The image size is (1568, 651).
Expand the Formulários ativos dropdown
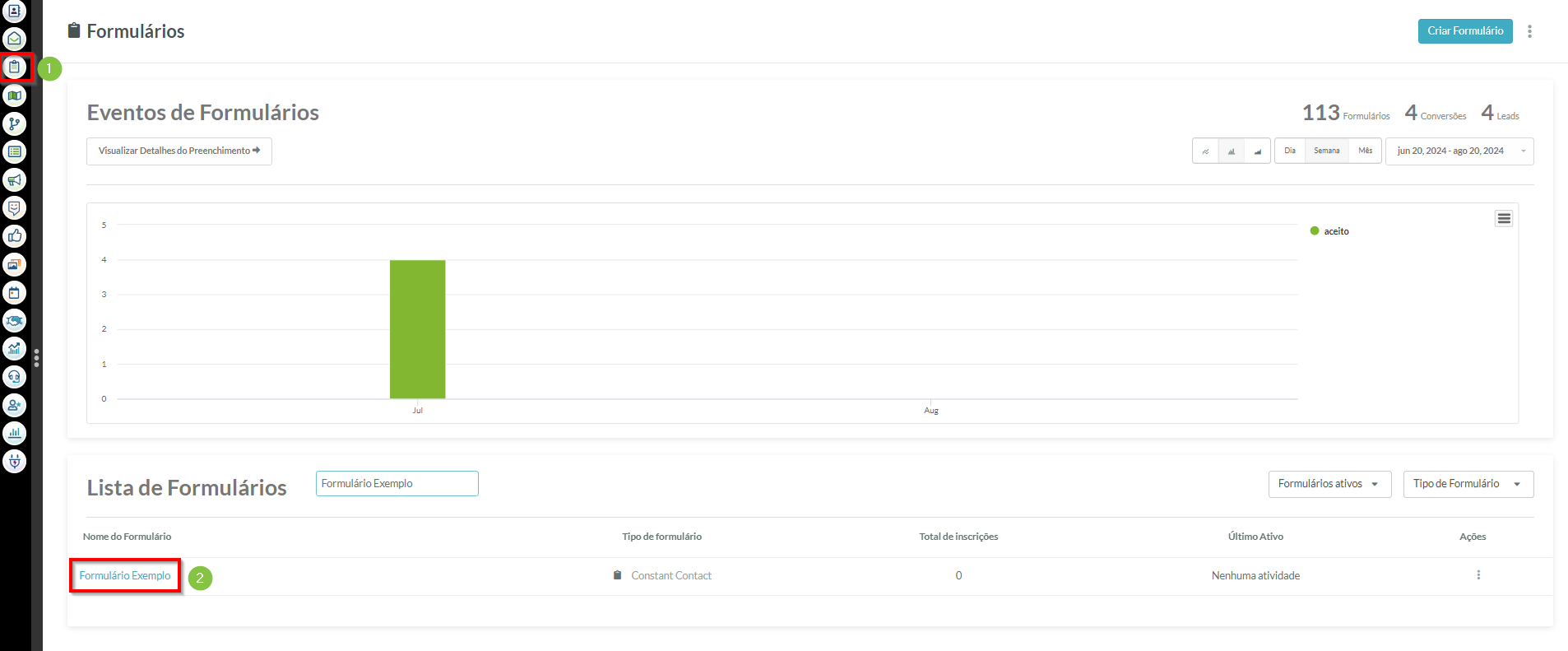[x=1329, y=484]
